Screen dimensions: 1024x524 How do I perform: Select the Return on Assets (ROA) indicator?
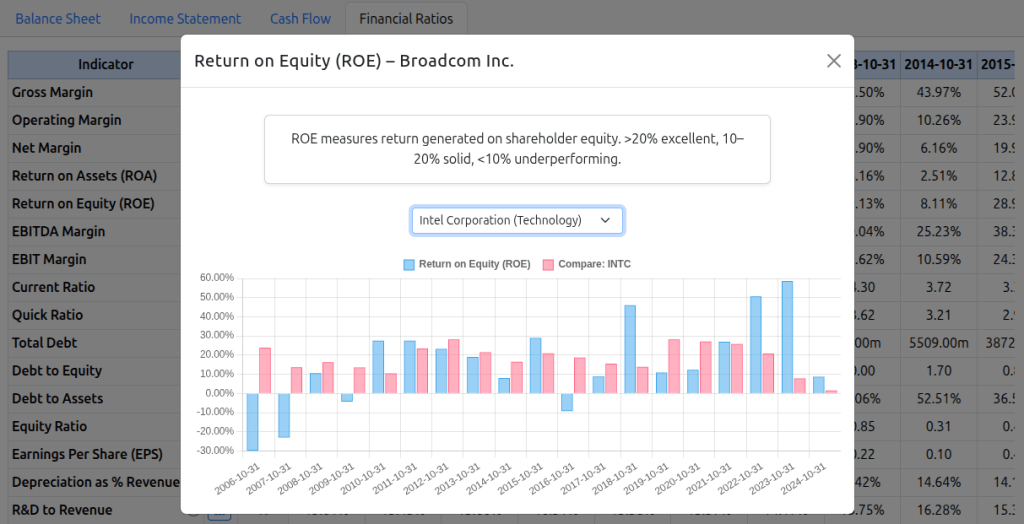click(x=84, y=176)
